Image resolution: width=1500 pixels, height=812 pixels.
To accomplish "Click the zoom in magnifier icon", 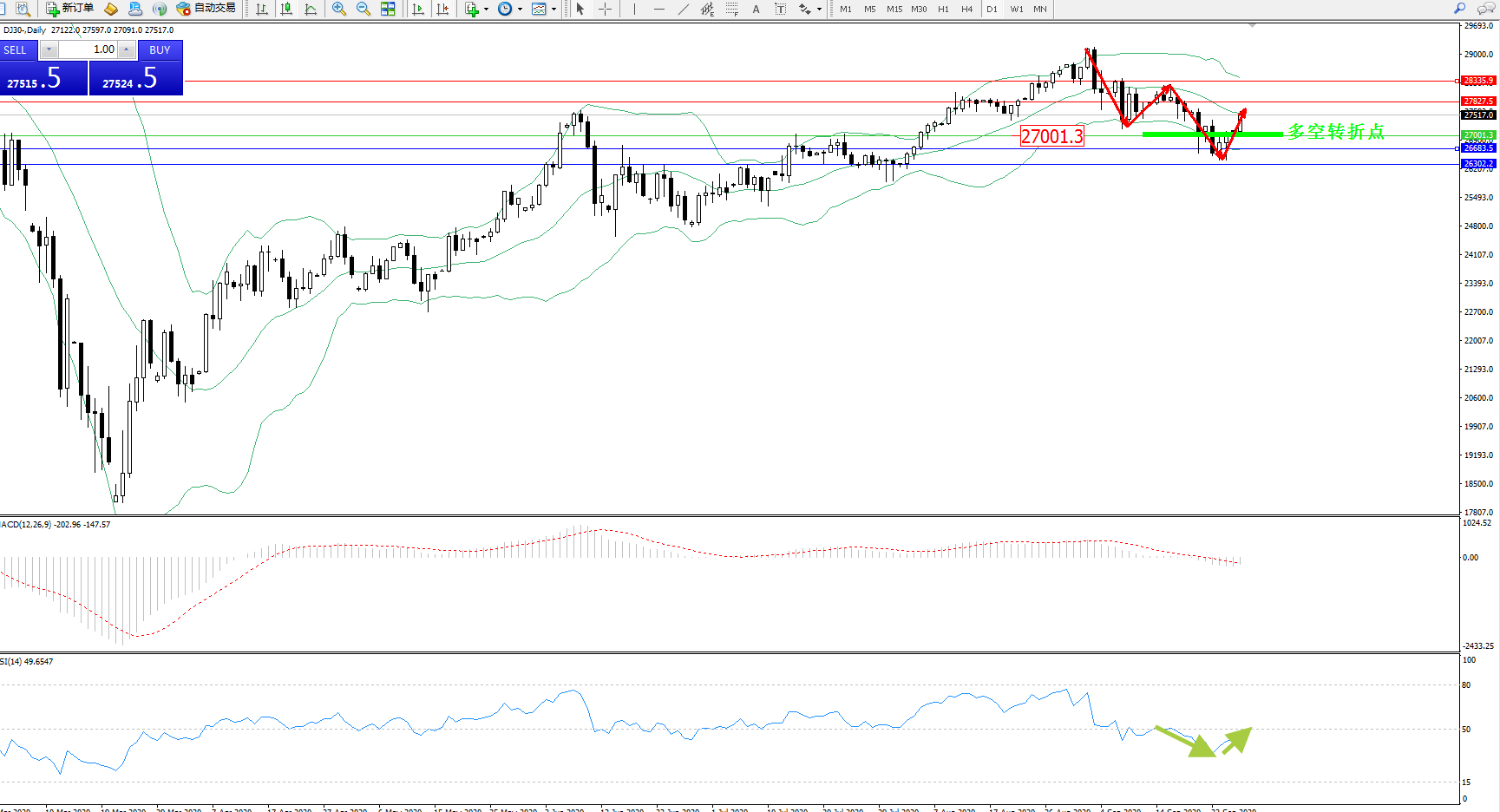I will 339,9.
